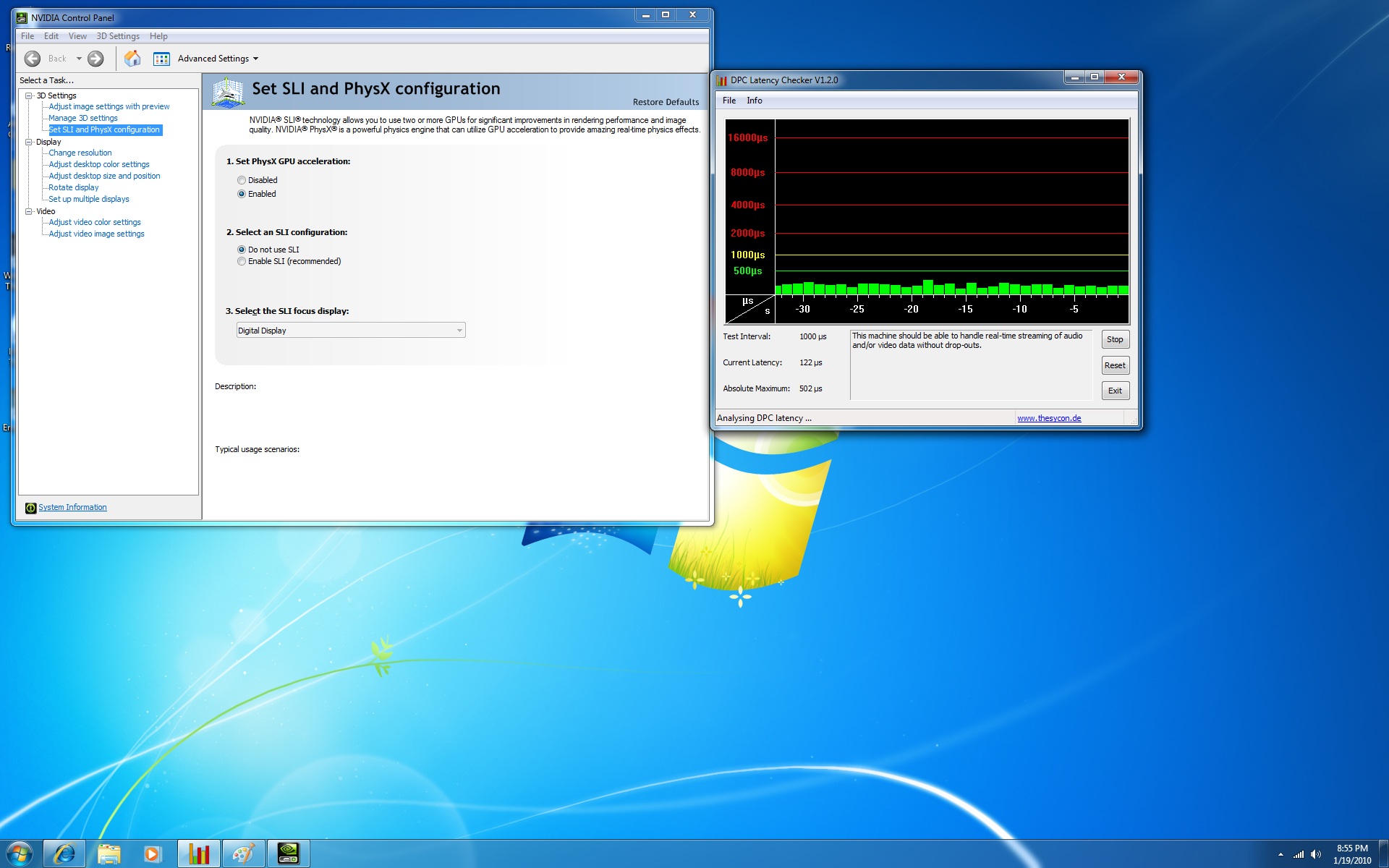Click the Back arrow icon in NVIDIA Control Panel

tap(33, 59)
